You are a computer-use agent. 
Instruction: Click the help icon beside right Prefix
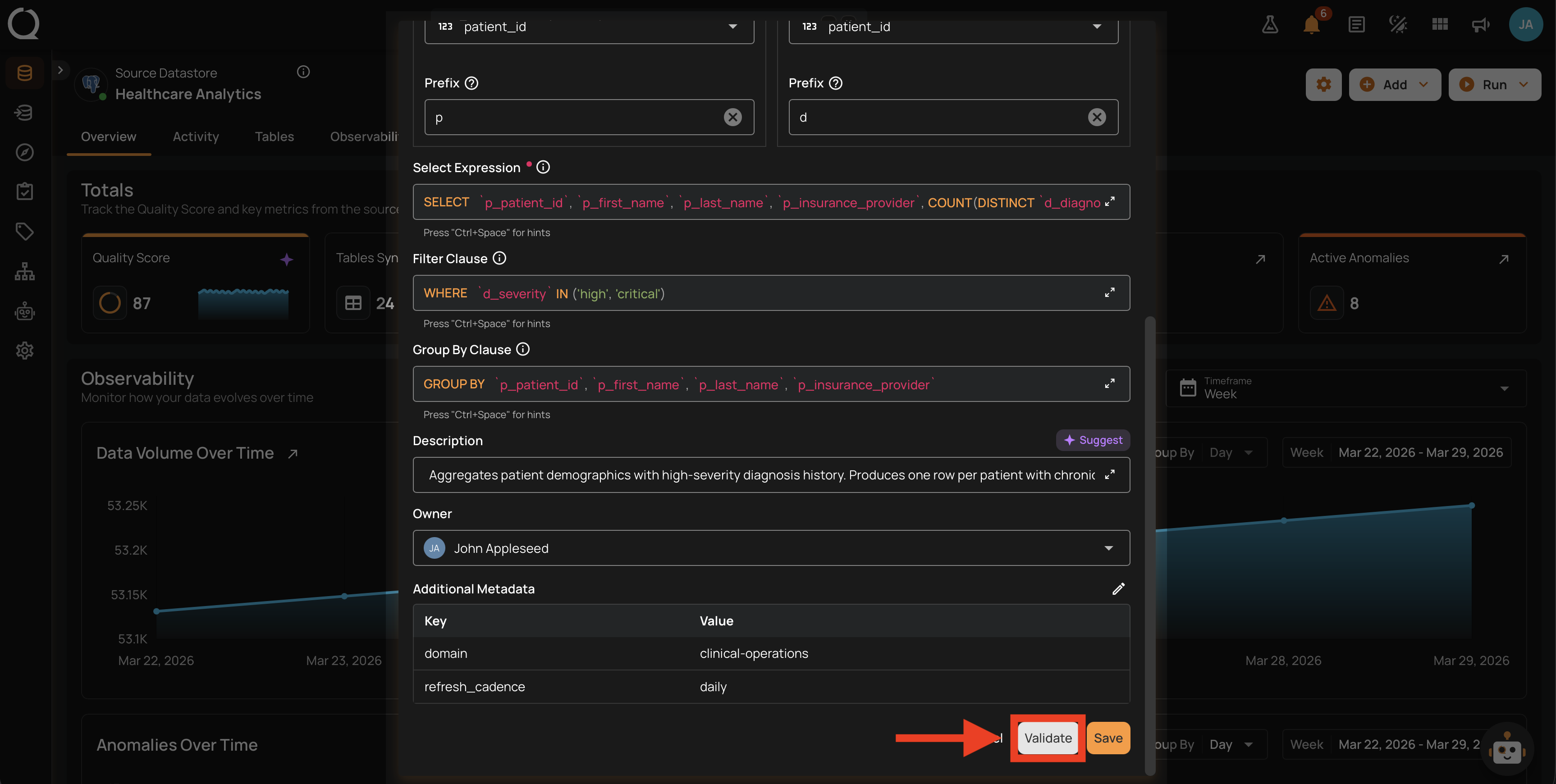[x=835, y=83]
